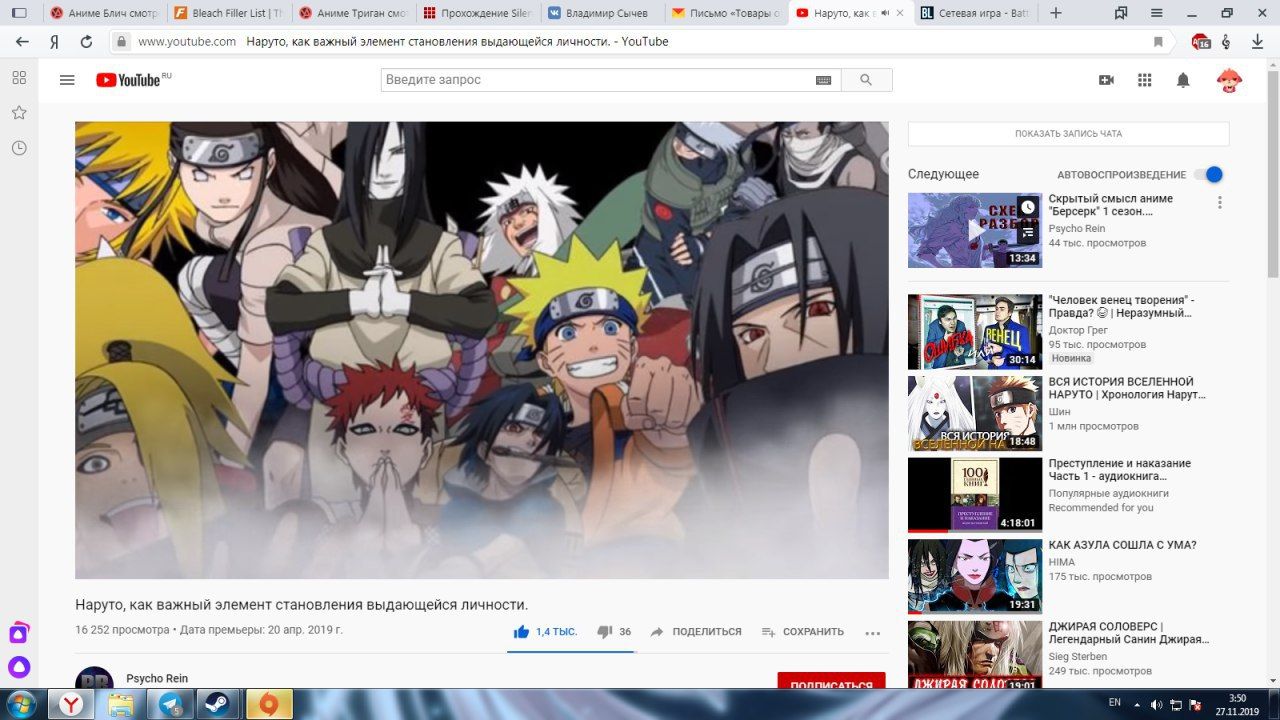Go back with browser back arrow
This screenshot has height=720, width=1280.
pos(22,42)
